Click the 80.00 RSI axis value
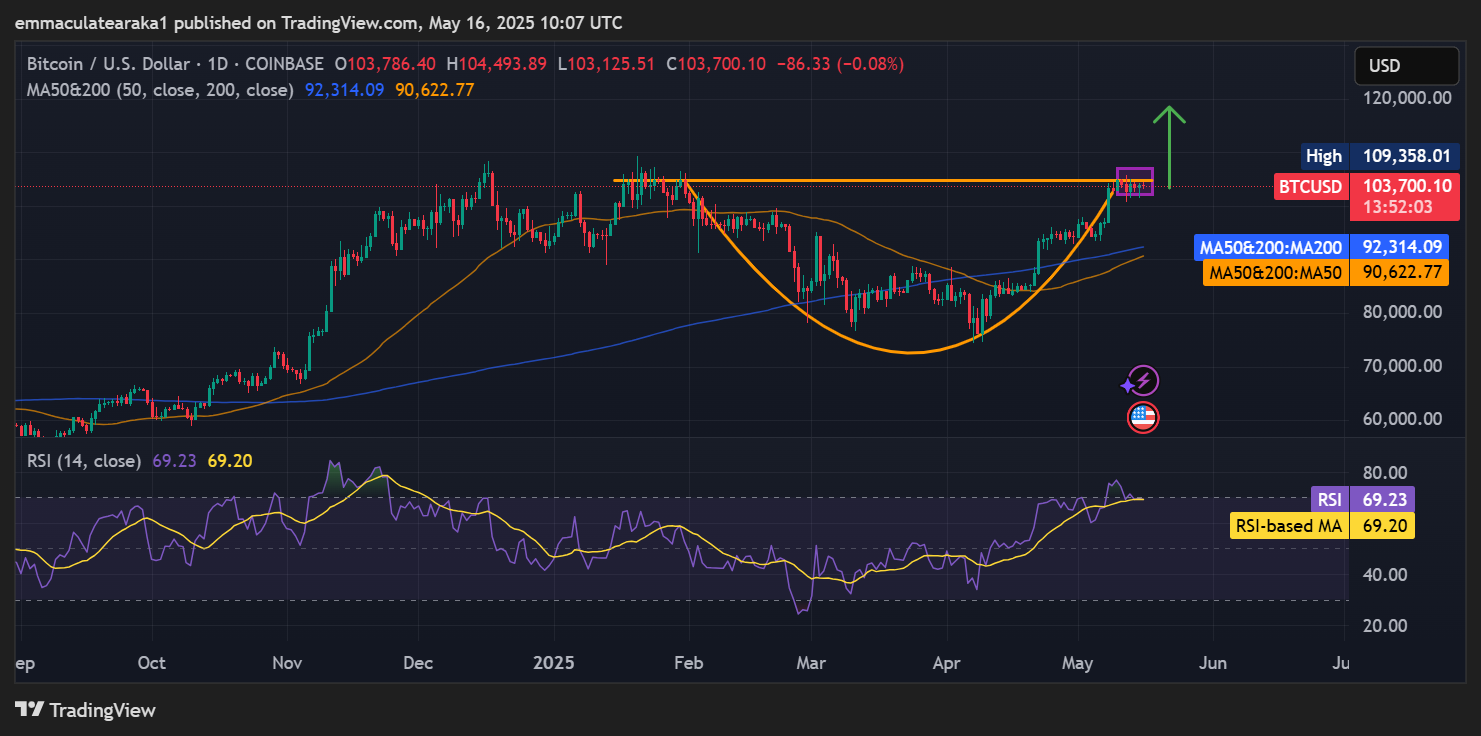This screenshot has height=736, width=1481. click(1384, 472)
